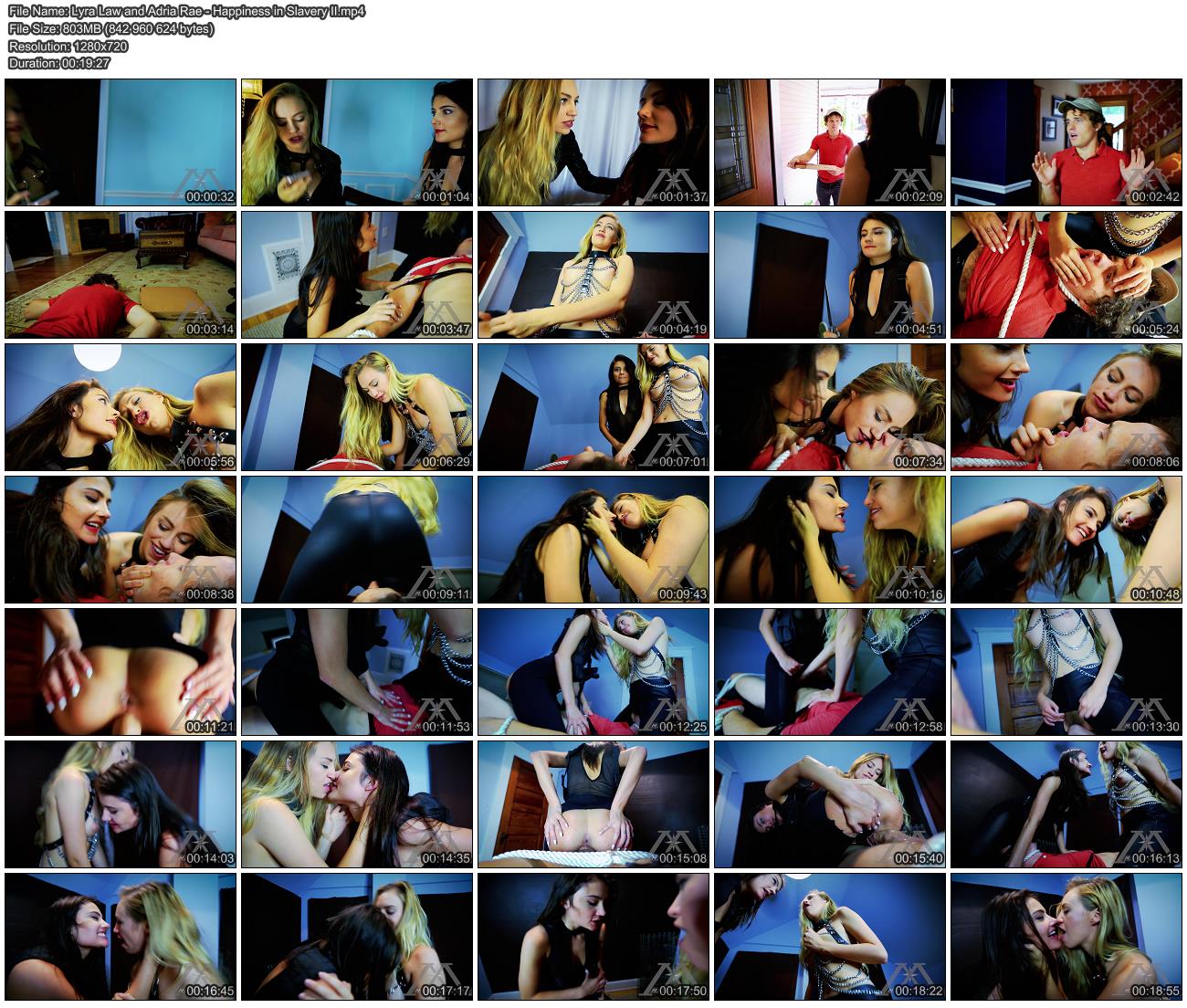Click the frame timestamped 00:03:14
The width and height of the screenshot is (1187, 1008).
pos(121,275)
